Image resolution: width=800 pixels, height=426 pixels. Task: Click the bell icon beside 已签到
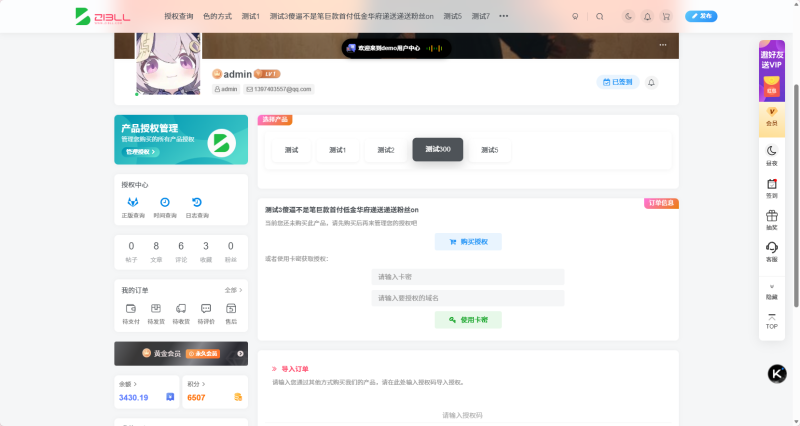coord(652,83)
